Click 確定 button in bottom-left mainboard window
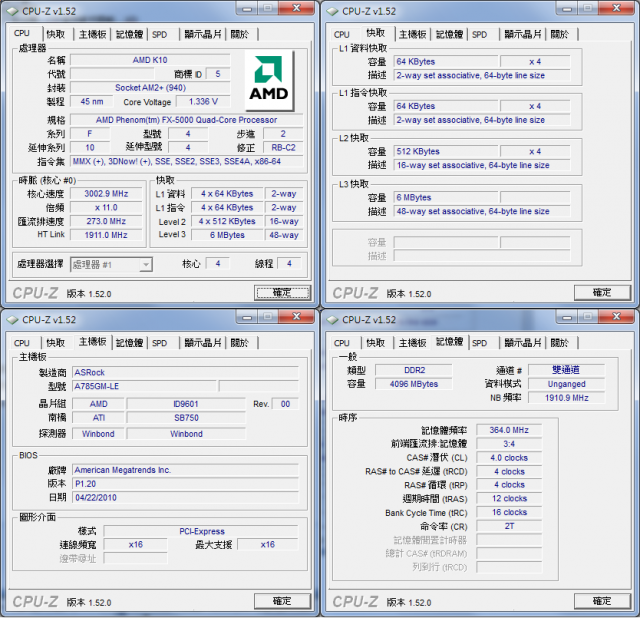 tap(282, 601)
